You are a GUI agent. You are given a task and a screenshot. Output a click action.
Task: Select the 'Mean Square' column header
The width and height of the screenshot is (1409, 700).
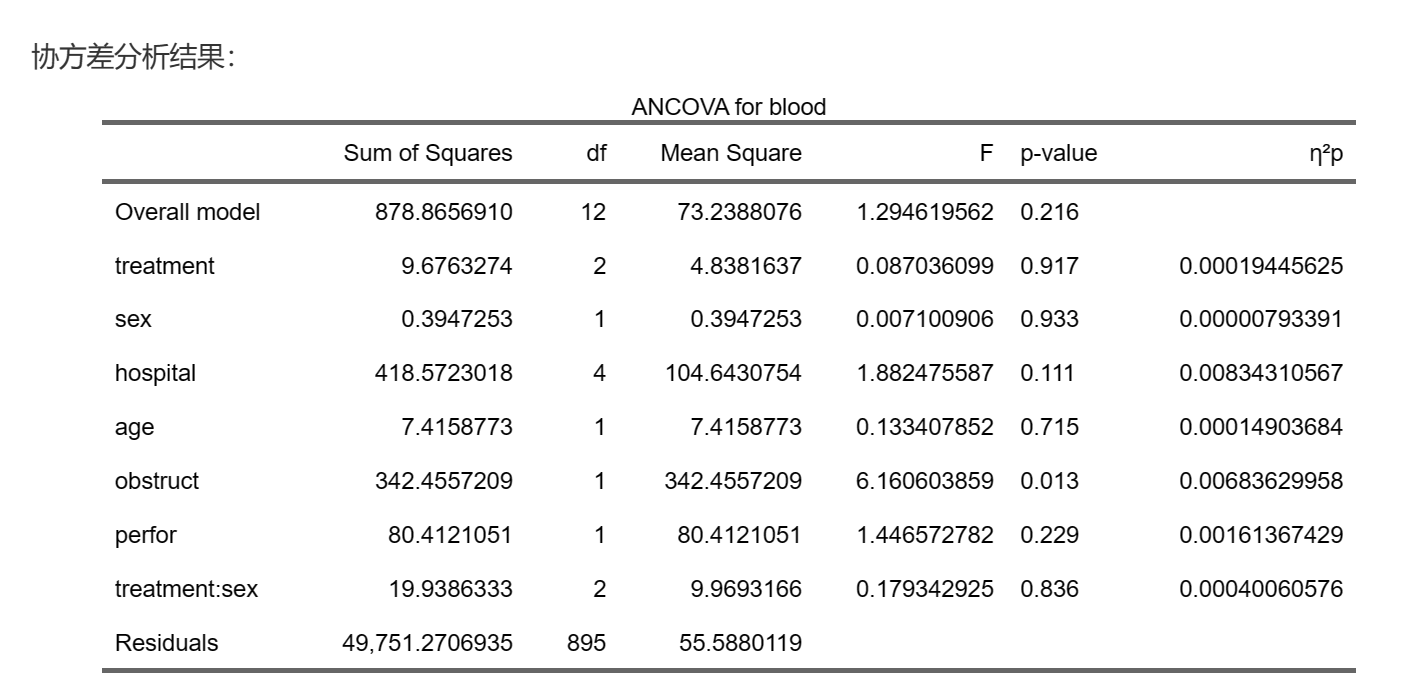coord(730,153)
